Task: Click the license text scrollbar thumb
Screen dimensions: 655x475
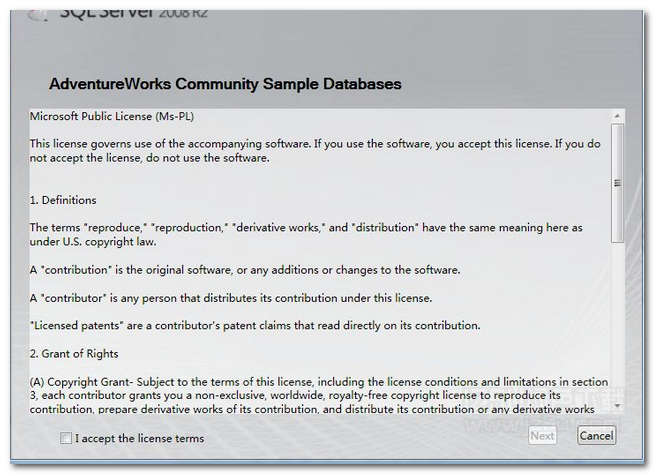Action: point(617,183)
